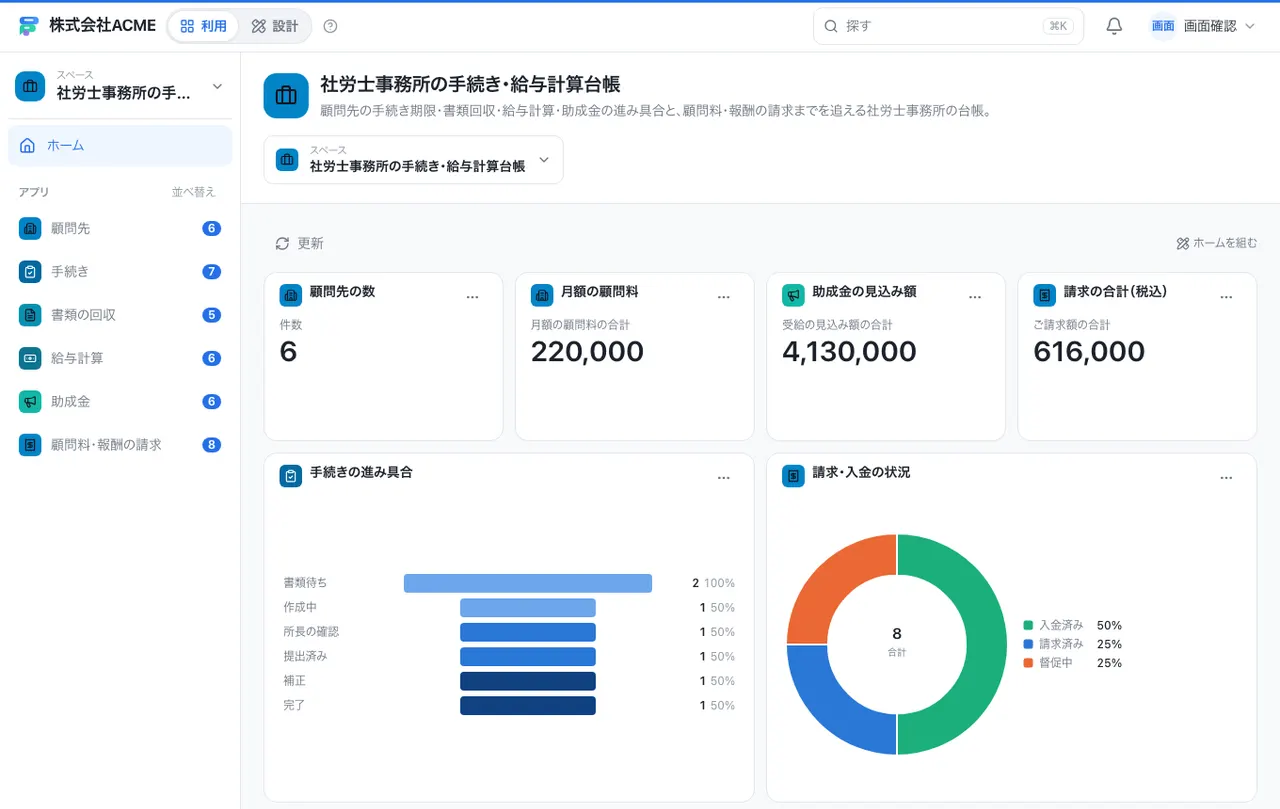Open the 顧問料・報酬の請求 app in sidebar
This screenshot has width=1280, height=809.
(120, 444)
